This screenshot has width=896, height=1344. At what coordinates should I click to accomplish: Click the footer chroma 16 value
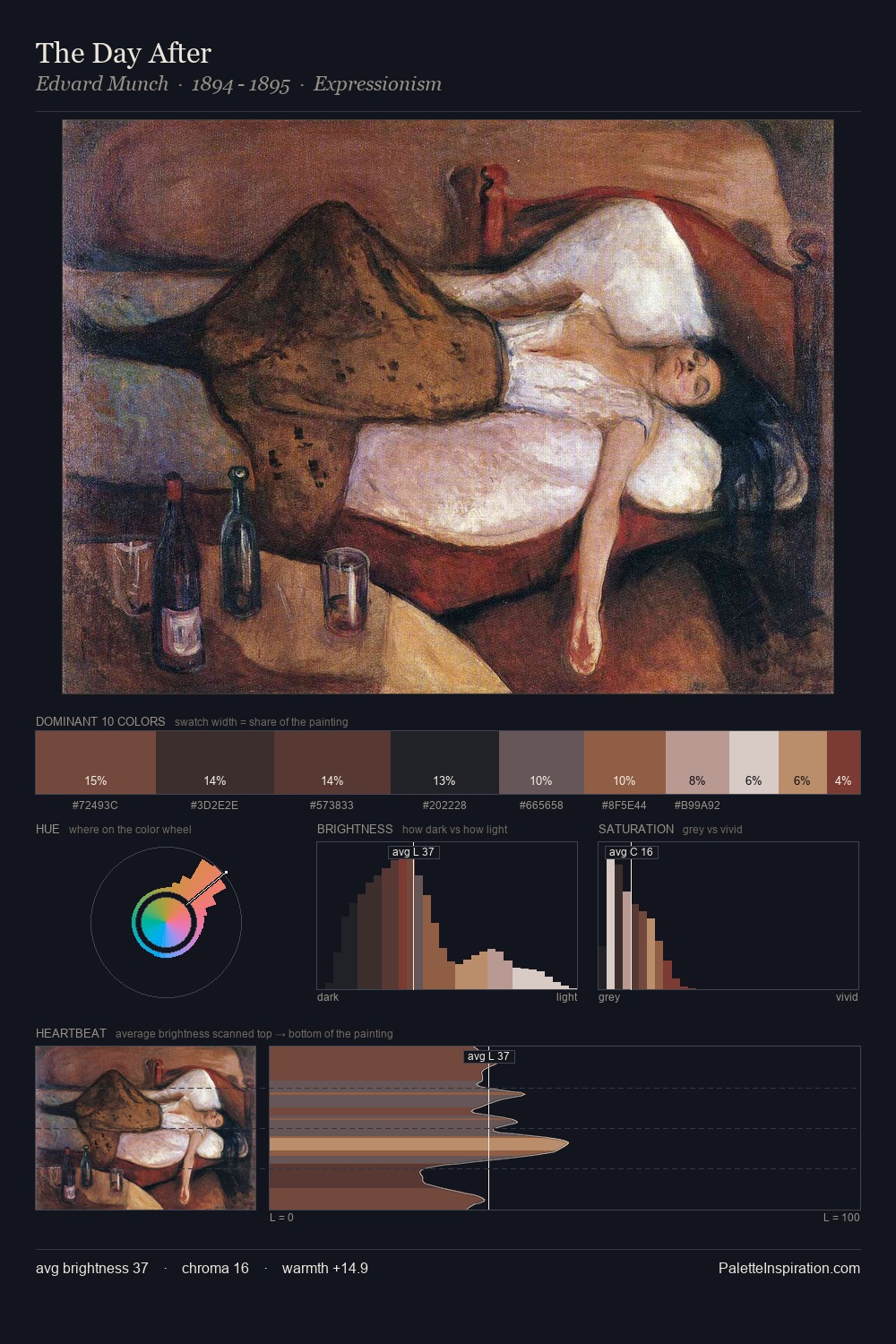(x=215, y=1268)
